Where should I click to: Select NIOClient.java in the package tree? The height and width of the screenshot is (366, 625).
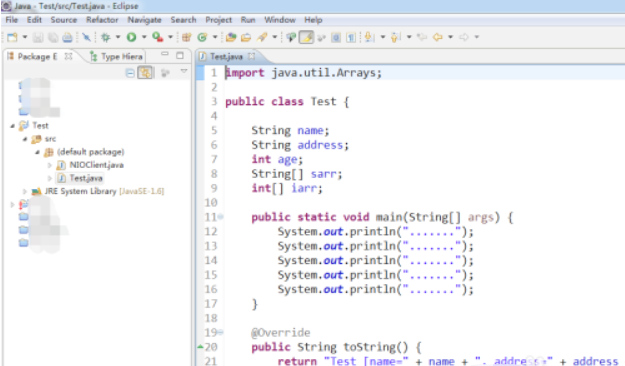pos(96,165)
